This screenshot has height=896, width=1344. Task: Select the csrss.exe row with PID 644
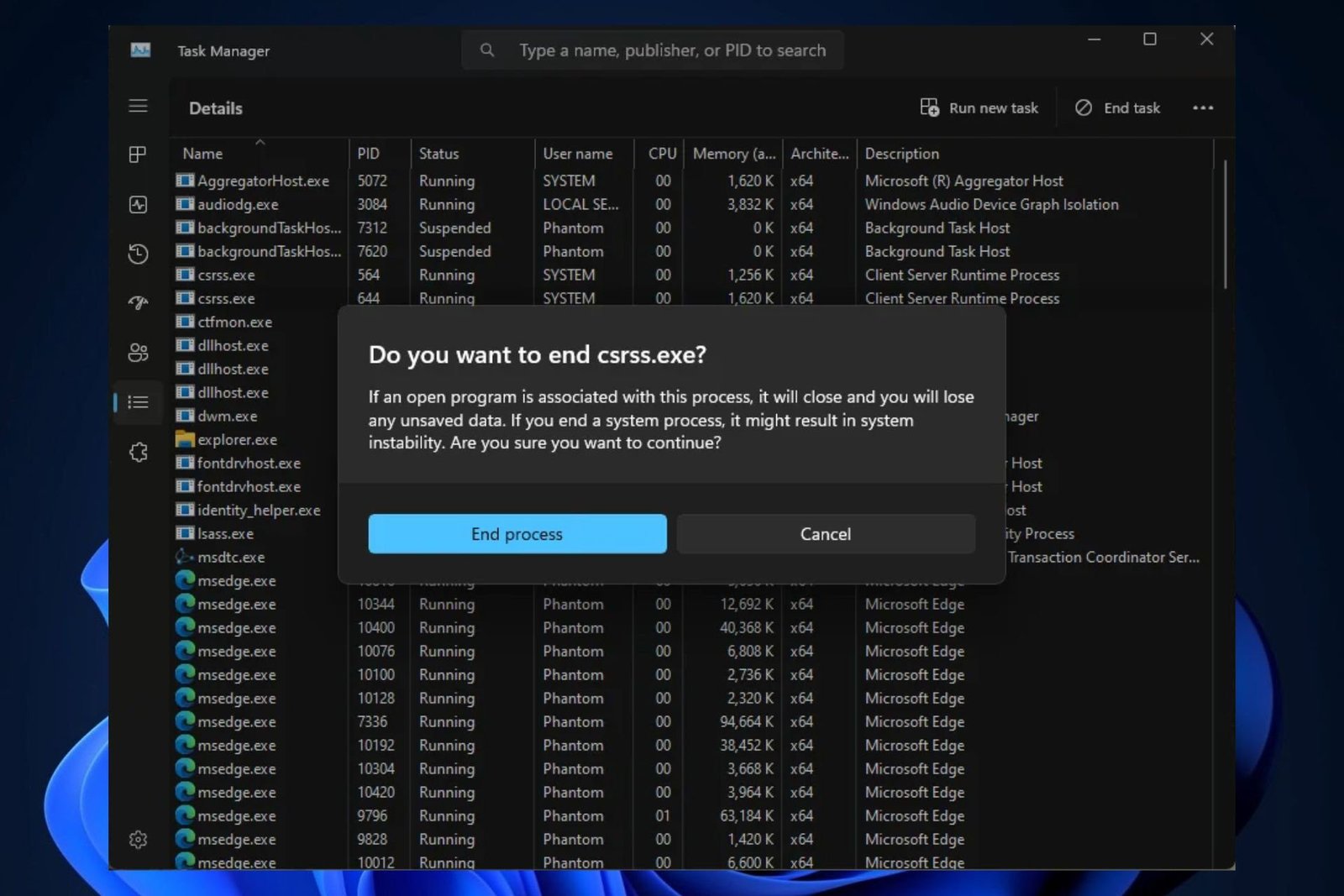[x=692, y=298]
